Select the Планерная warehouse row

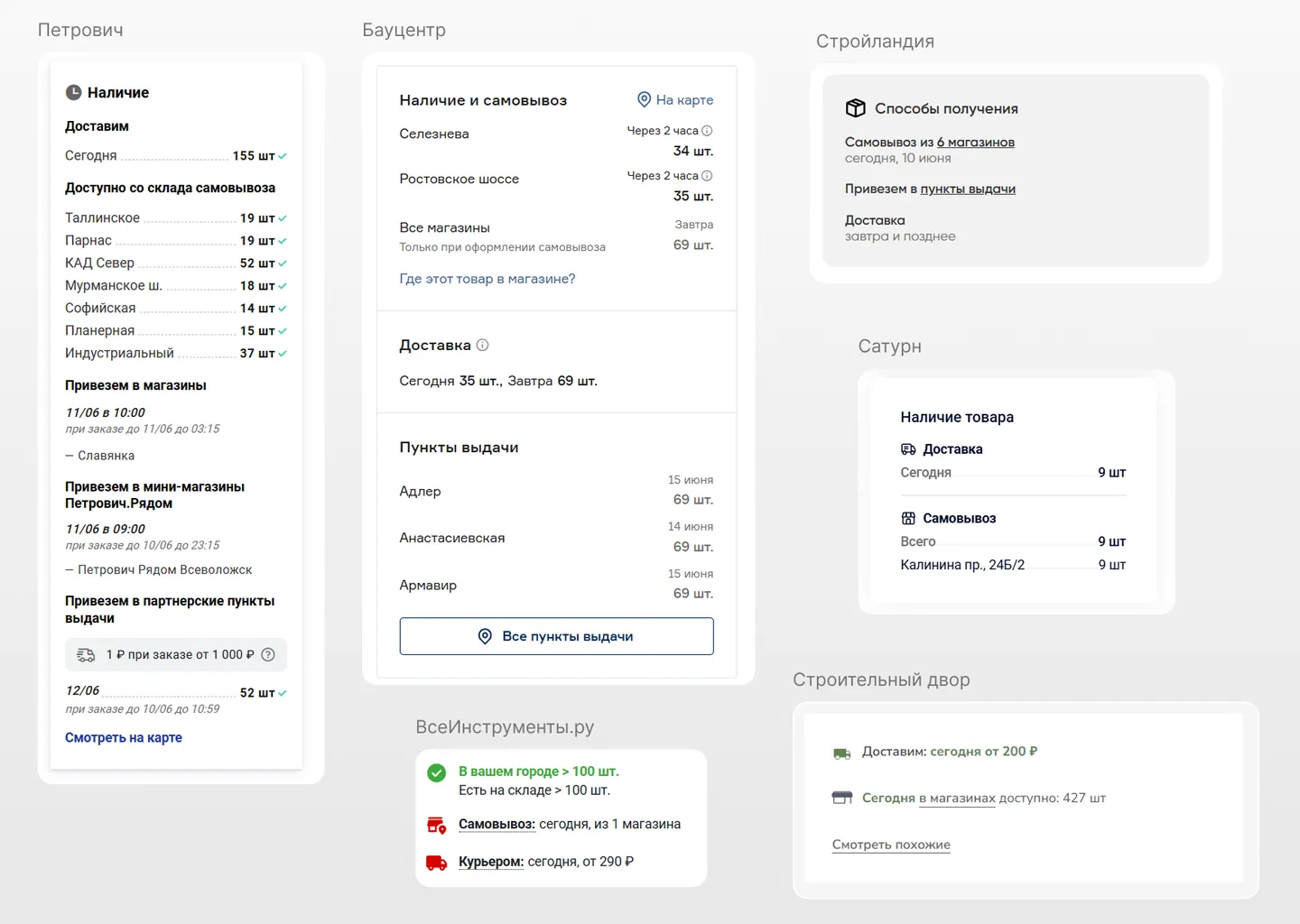tap(176, 331)
